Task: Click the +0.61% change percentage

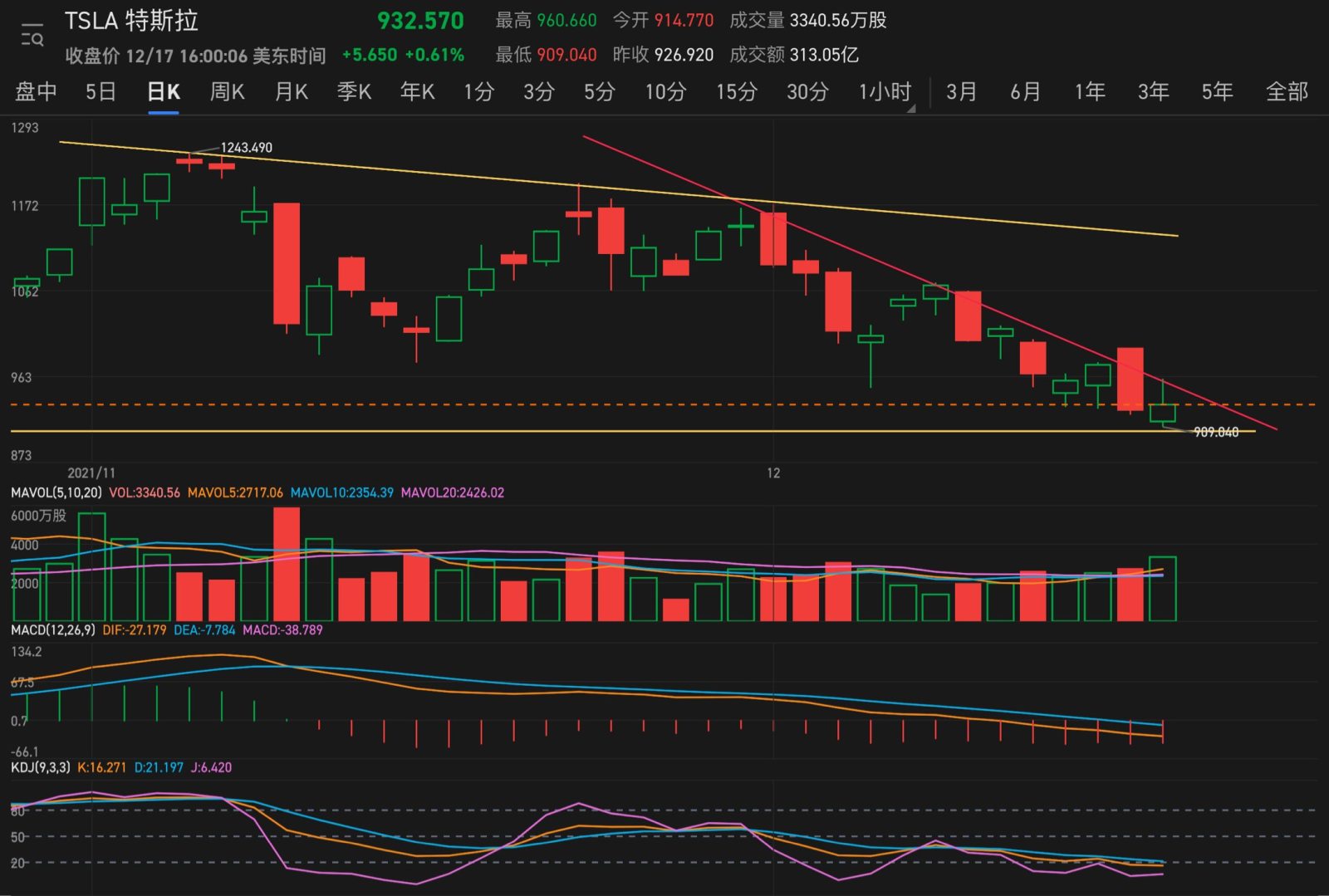Action: [x=434, y=55]
